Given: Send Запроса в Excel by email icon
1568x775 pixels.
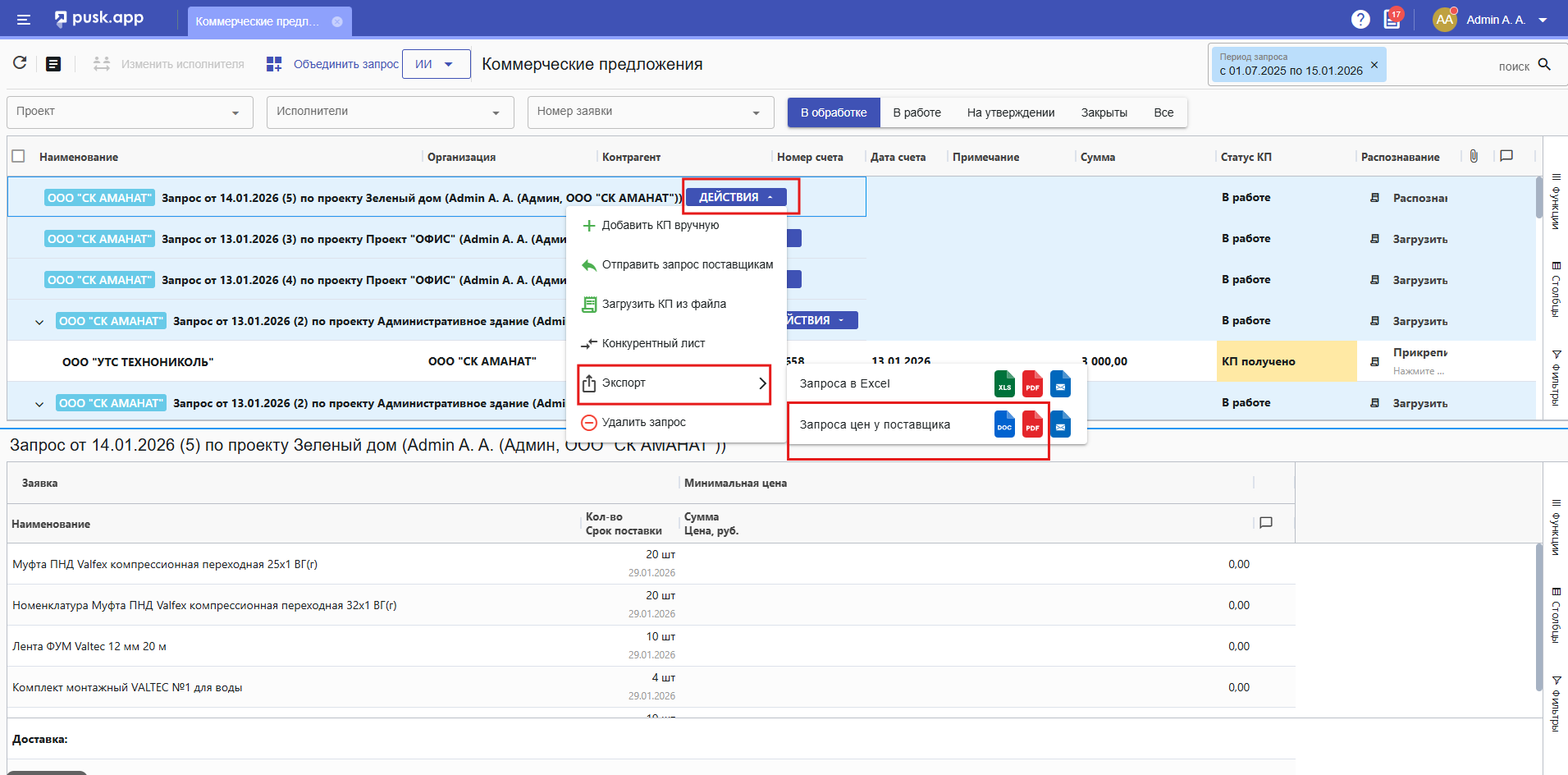Looking at the screenshot, I should click(x=1060, y=384).
